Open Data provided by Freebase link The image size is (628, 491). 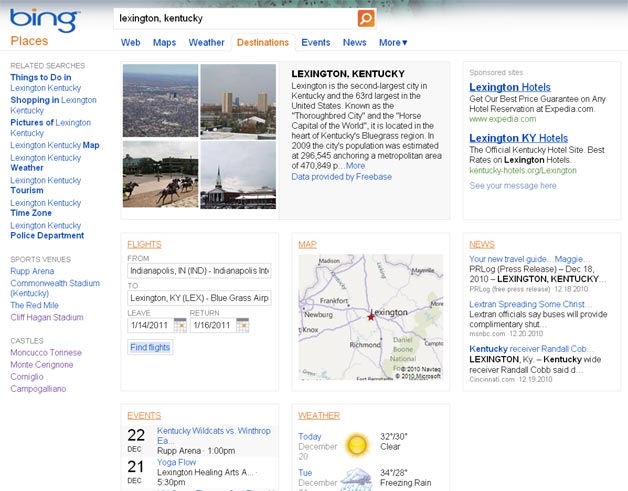(342, 177)
